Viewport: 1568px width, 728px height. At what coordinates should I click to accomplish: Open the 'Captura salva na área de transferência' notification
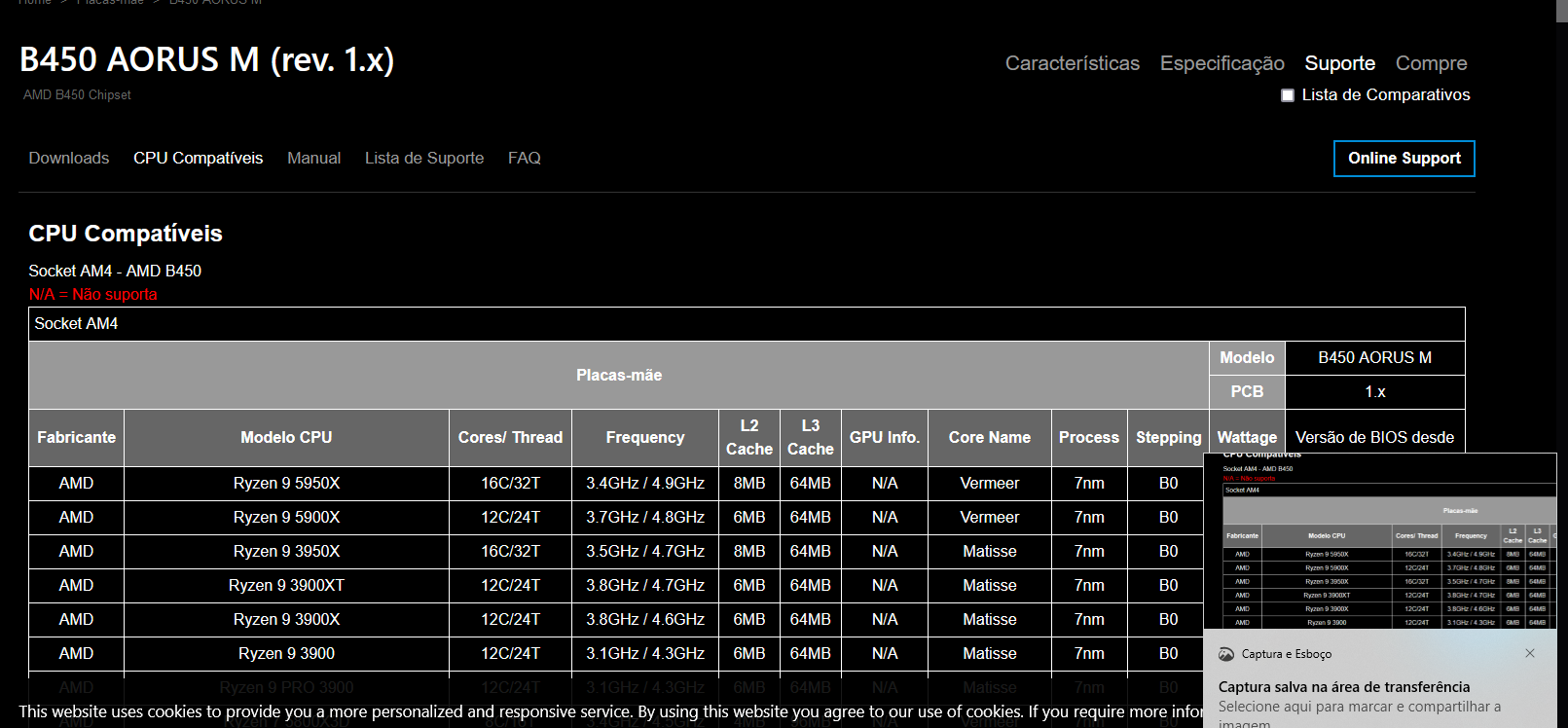[x=1344, y=687]
